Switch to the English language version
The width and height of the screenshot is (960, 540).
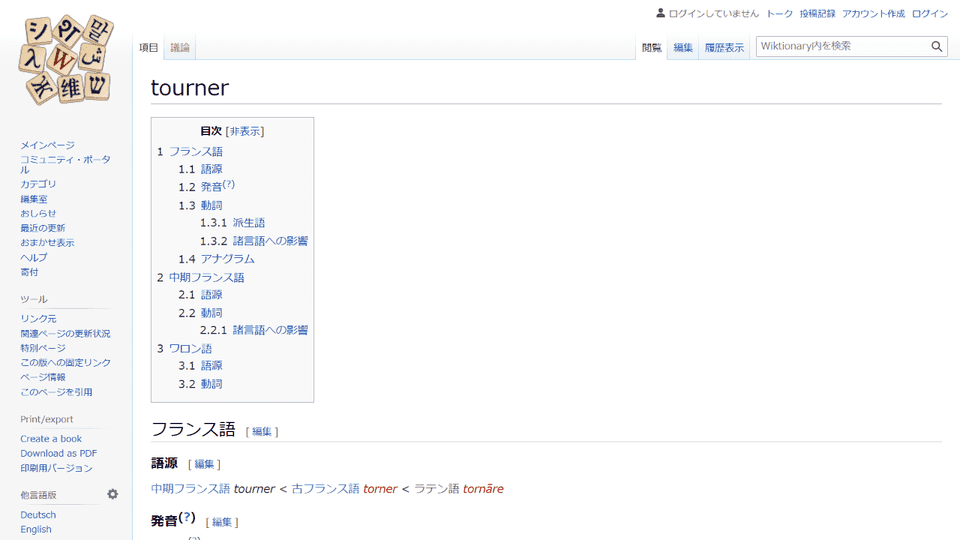[x=36, y=529]
